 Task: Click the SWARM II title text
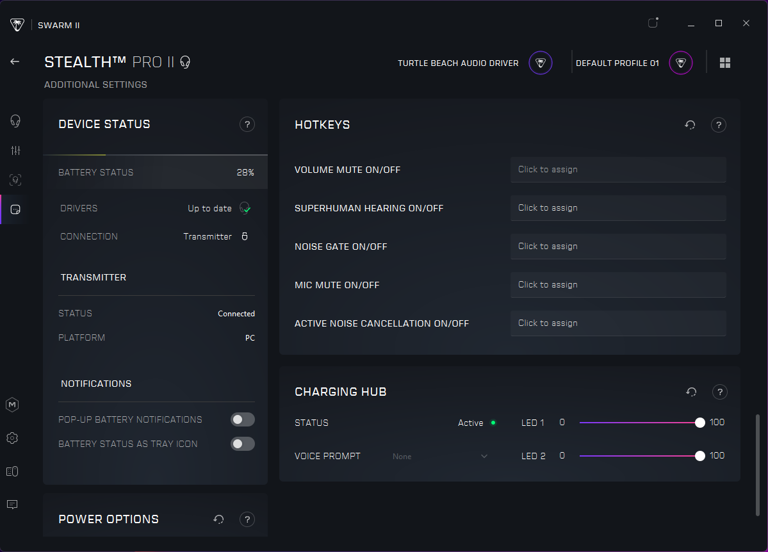coord(59,25)
